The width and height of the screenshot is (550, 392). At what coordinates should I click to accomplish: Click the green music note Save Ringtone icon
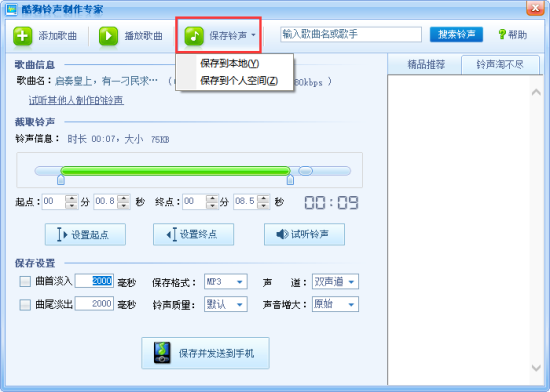click(194, 36)
